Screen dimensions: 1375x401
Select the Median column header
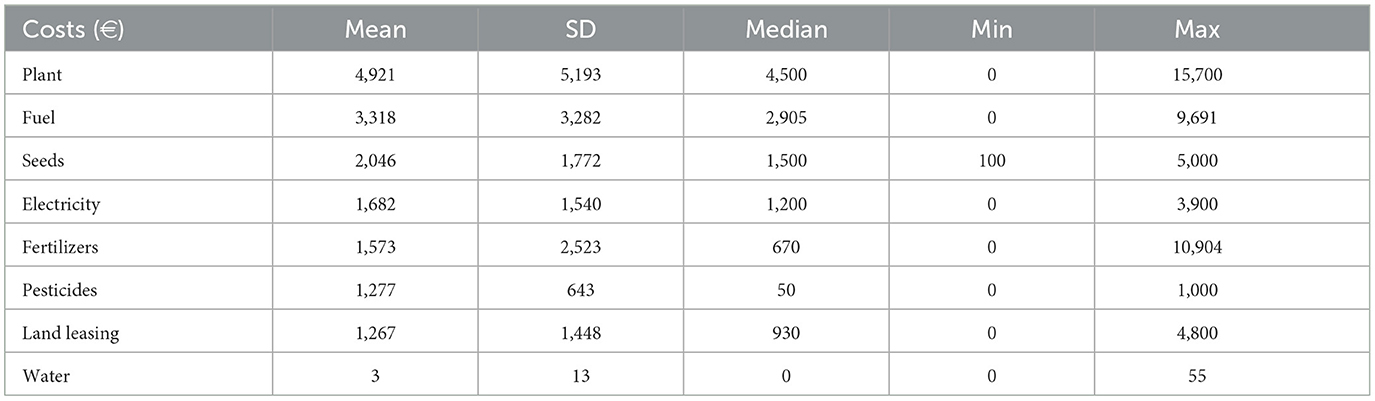pos(786,29)
